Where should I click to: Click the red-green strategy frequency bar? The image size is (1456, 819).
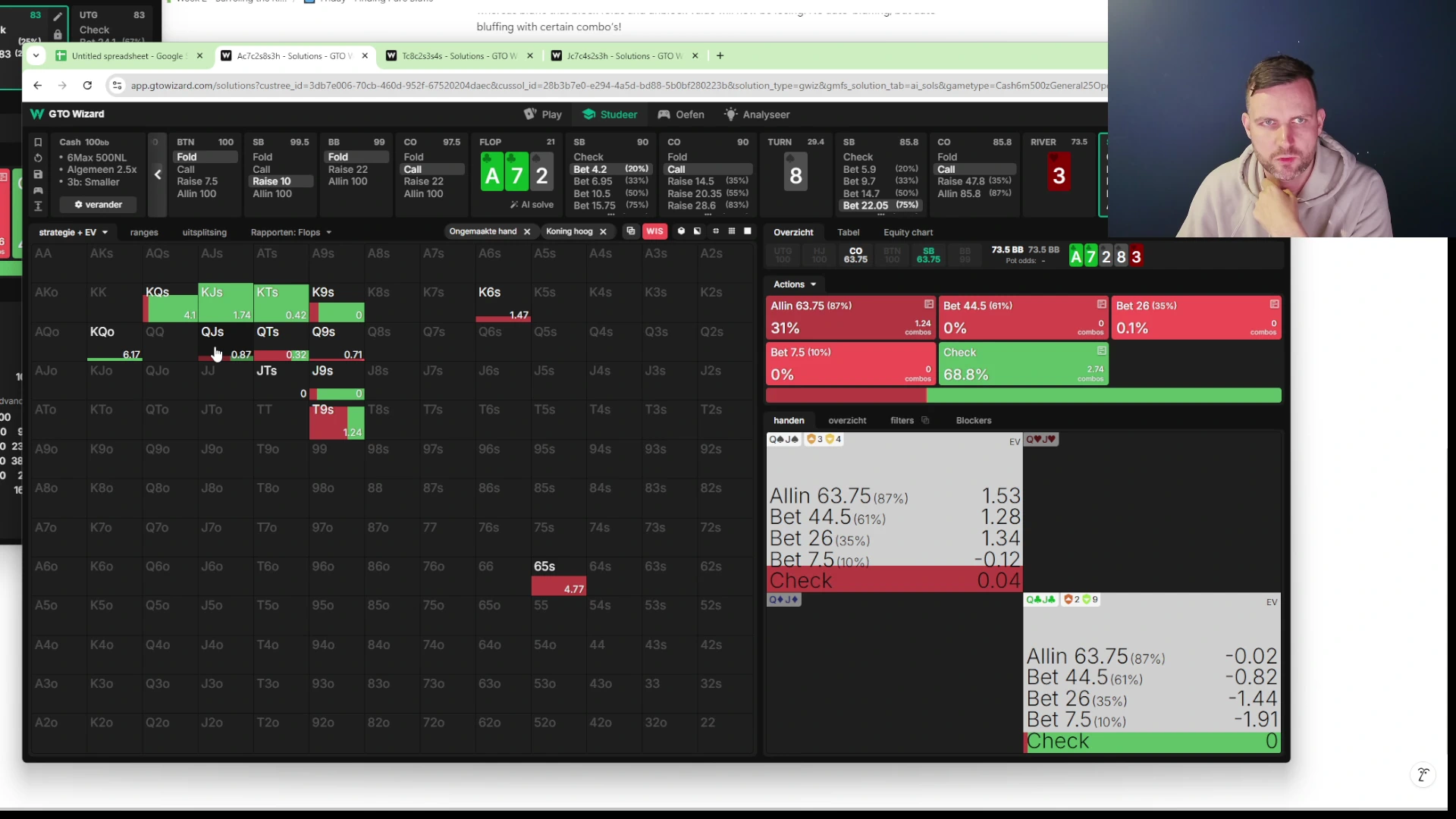tap(1024, 395)
